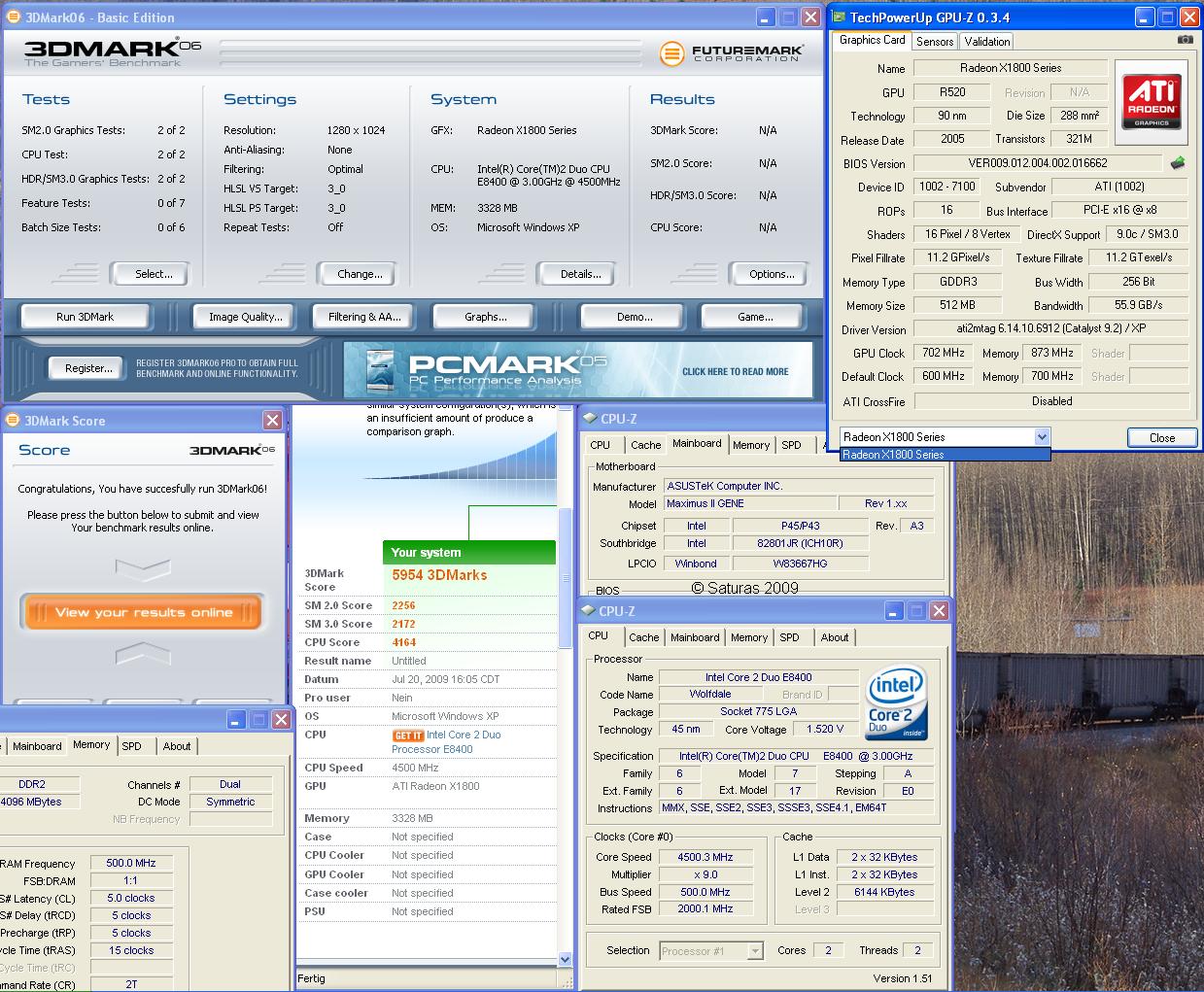This screenshot has height=992, width=1204.
Task: Open the graphics card selection dropdown in GPU-Z
Action: (1042, 437)
